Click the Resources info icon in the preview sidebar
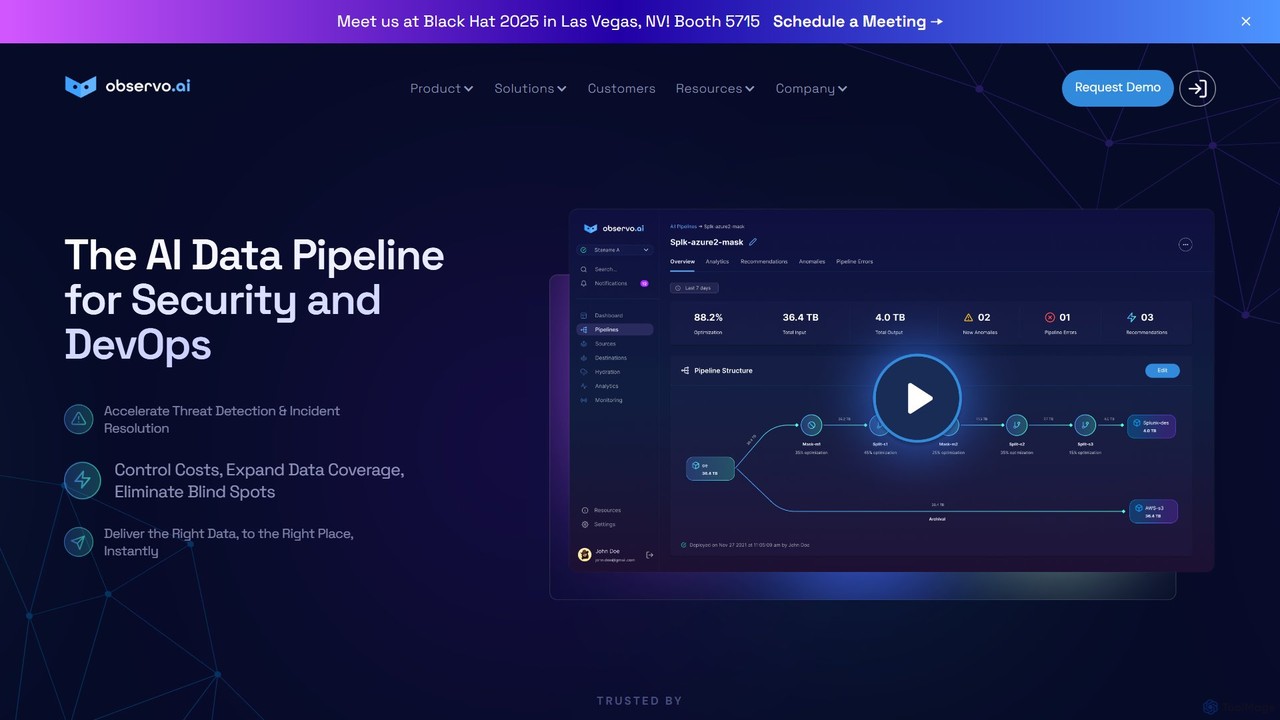The height and width of the screenshot is (720, 1280). 585,510
